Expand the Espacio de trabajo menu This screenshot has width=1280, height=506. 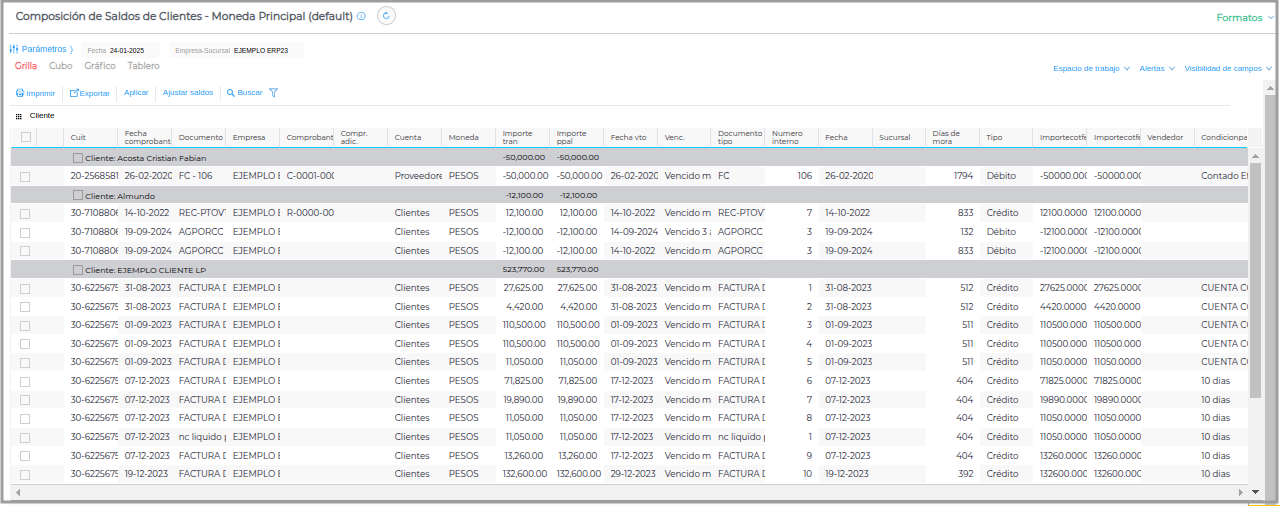1091,69
